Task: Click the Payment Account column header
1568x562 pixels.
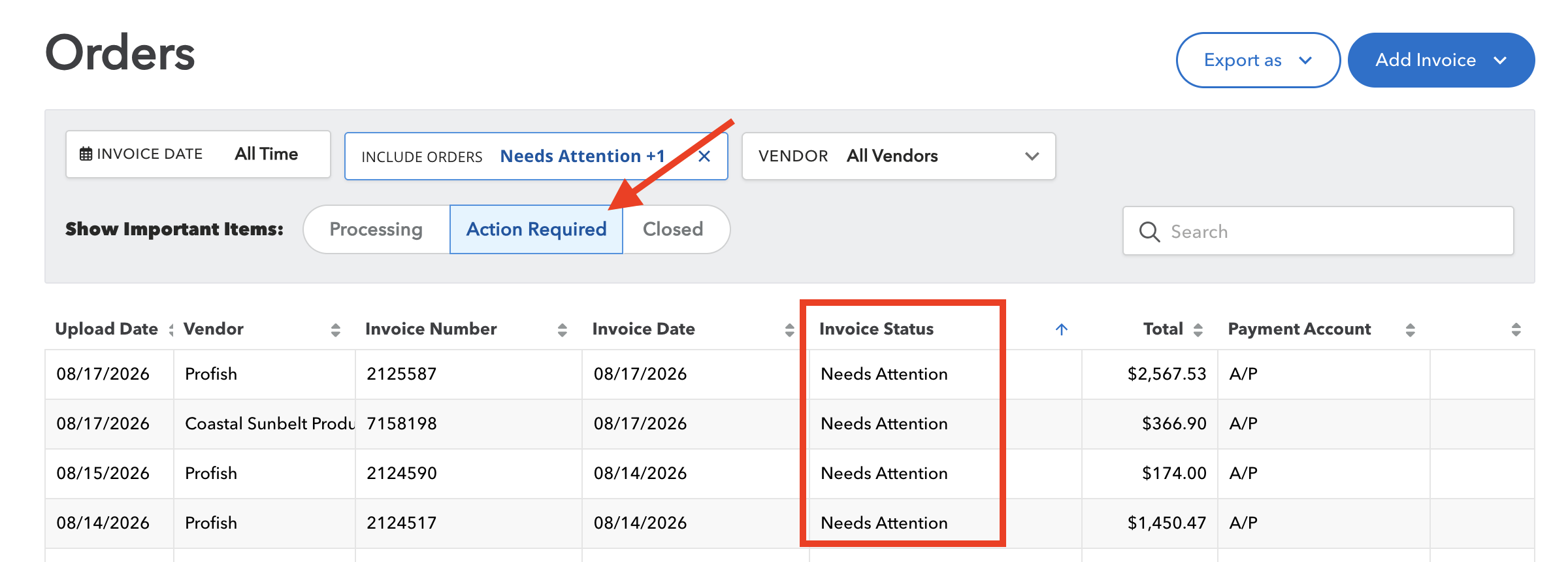Action: (1299, 329)
